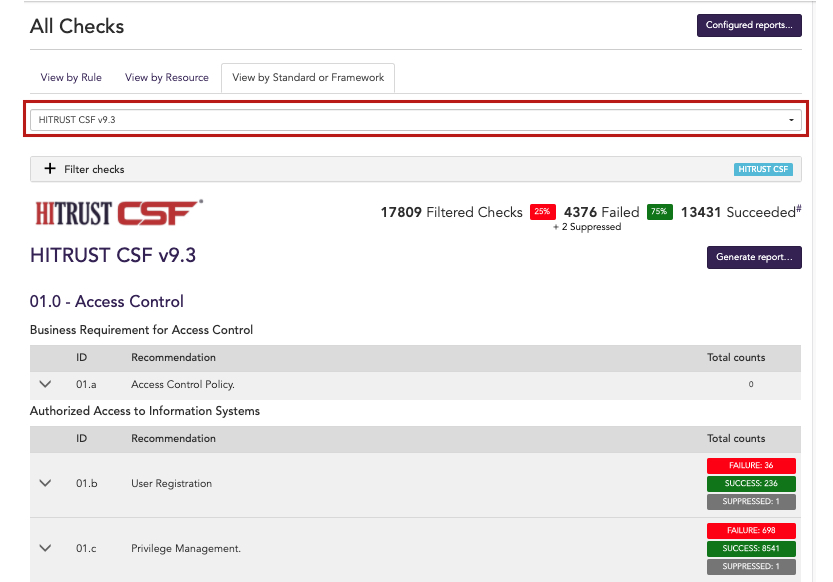Click the 01.b ID cell
This screenshot has height=582, width=833.
pyautogui.click(x=87, y=483)
